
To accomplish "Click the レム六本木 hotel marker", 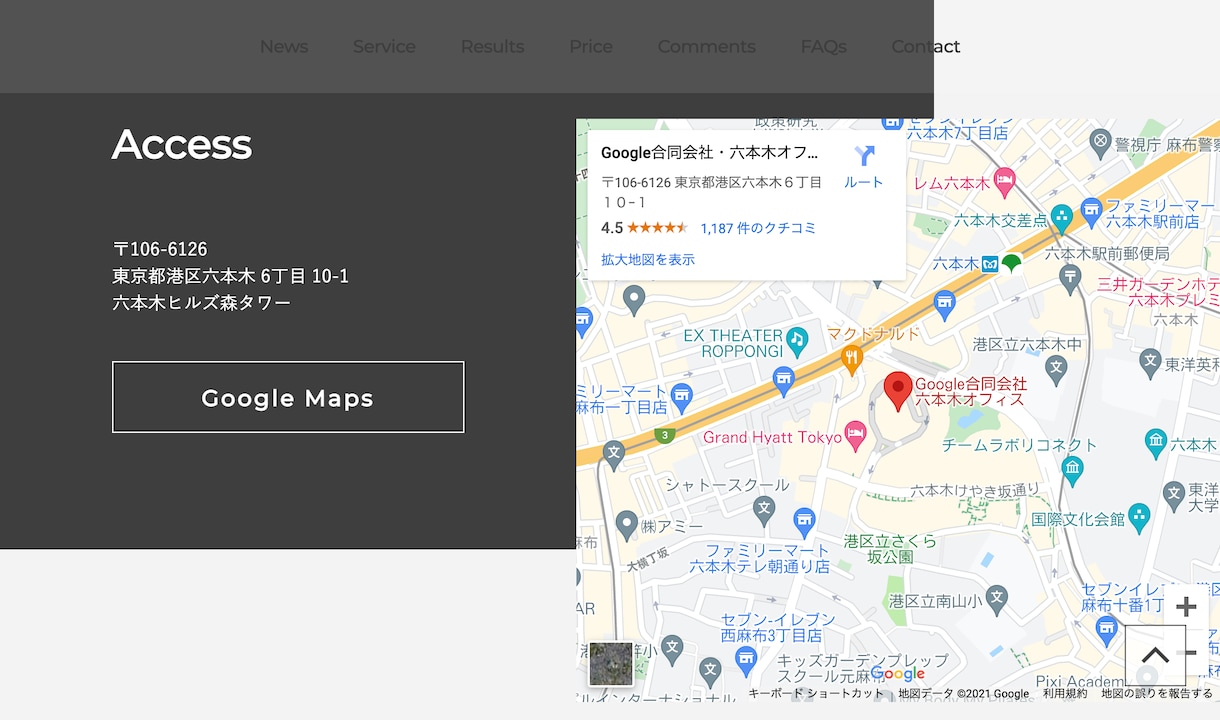I will pyautogui.click(x=1004, y=182).
